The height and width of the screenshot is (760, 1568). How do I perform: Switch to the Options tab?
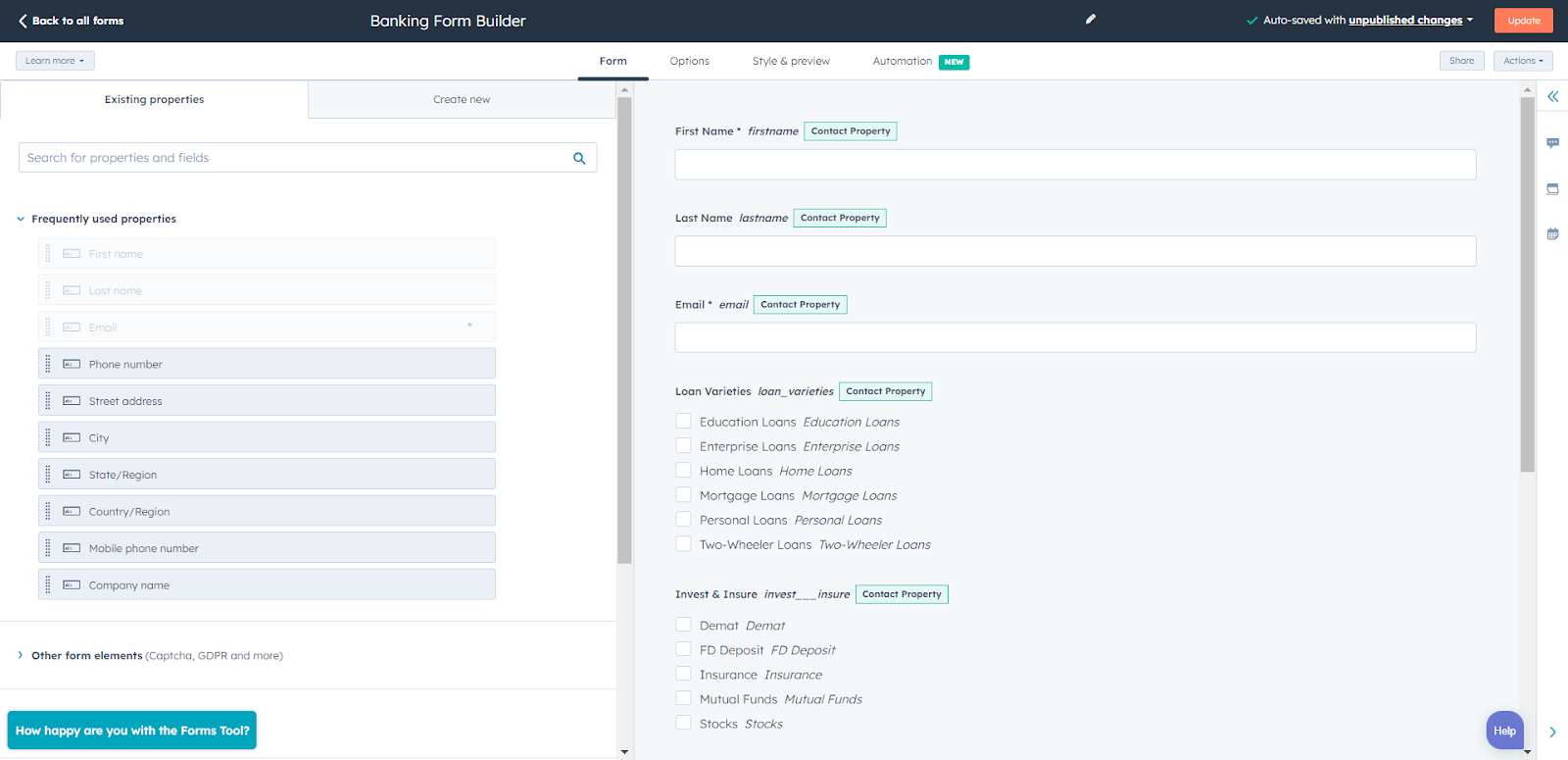click(690, 61)
